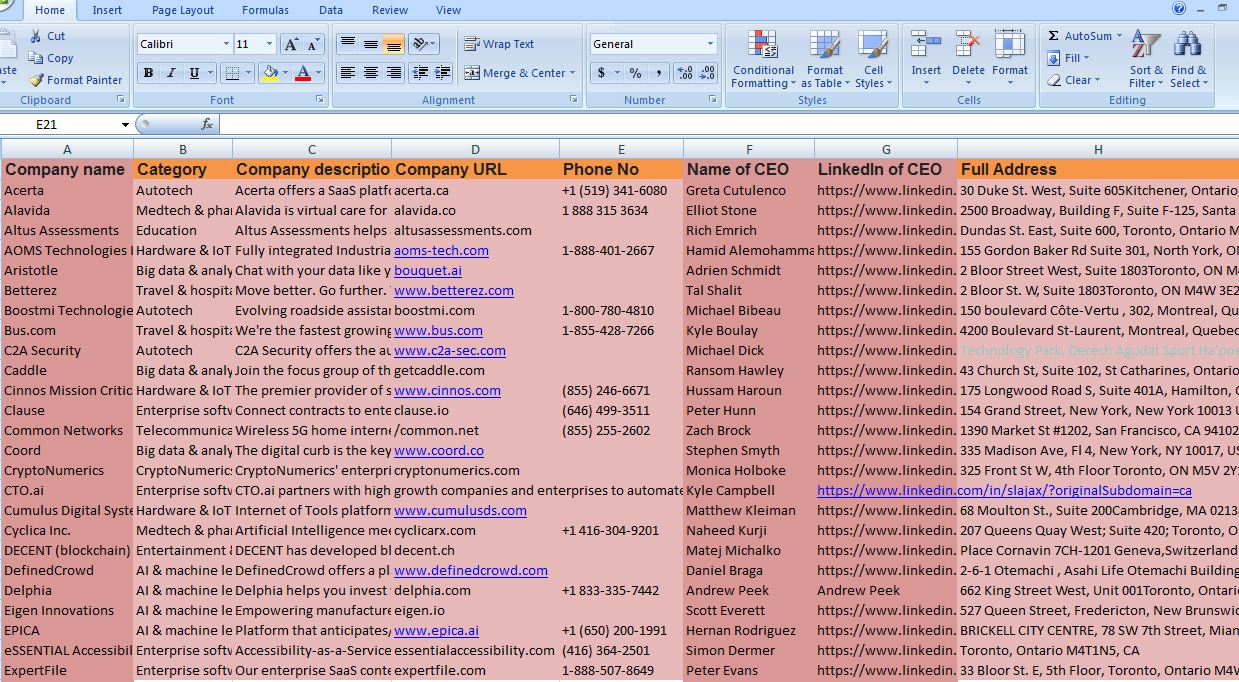Toggle bold formatting
This screenshot has width=1239, height=682.
149,73
